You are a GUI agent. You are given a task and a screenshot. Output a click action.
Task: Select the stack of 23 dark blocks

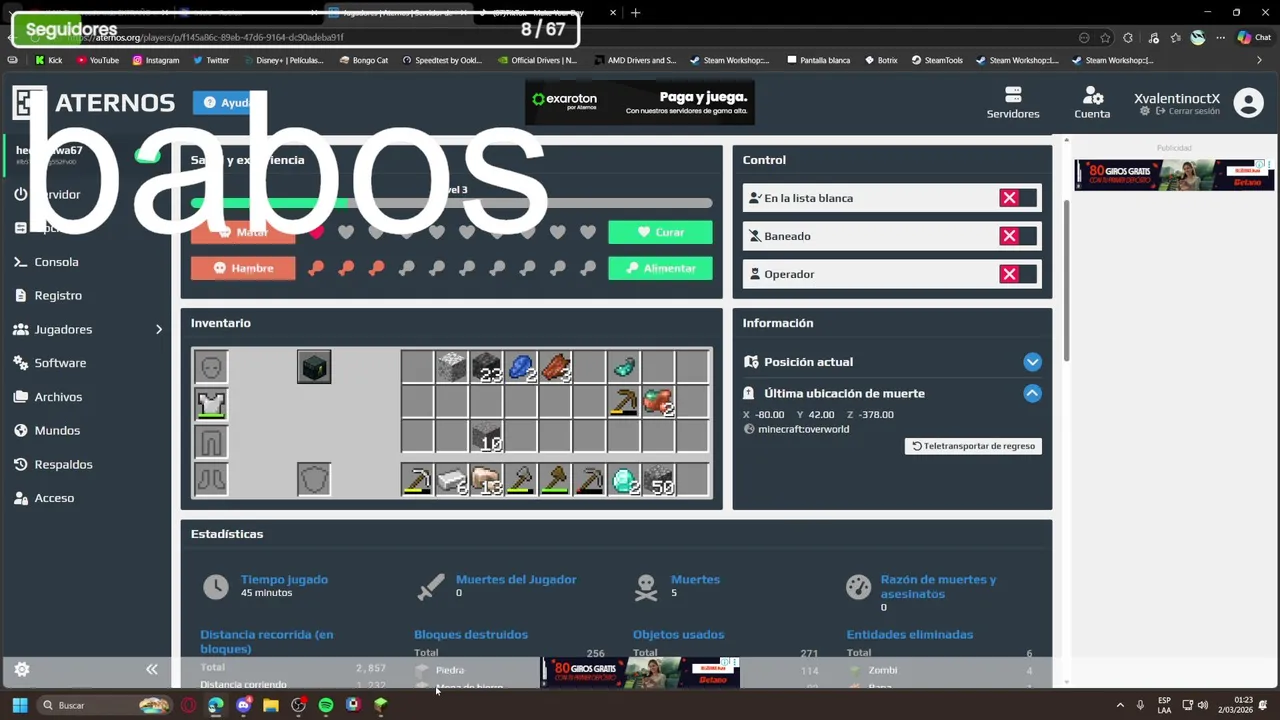[486, 368]
